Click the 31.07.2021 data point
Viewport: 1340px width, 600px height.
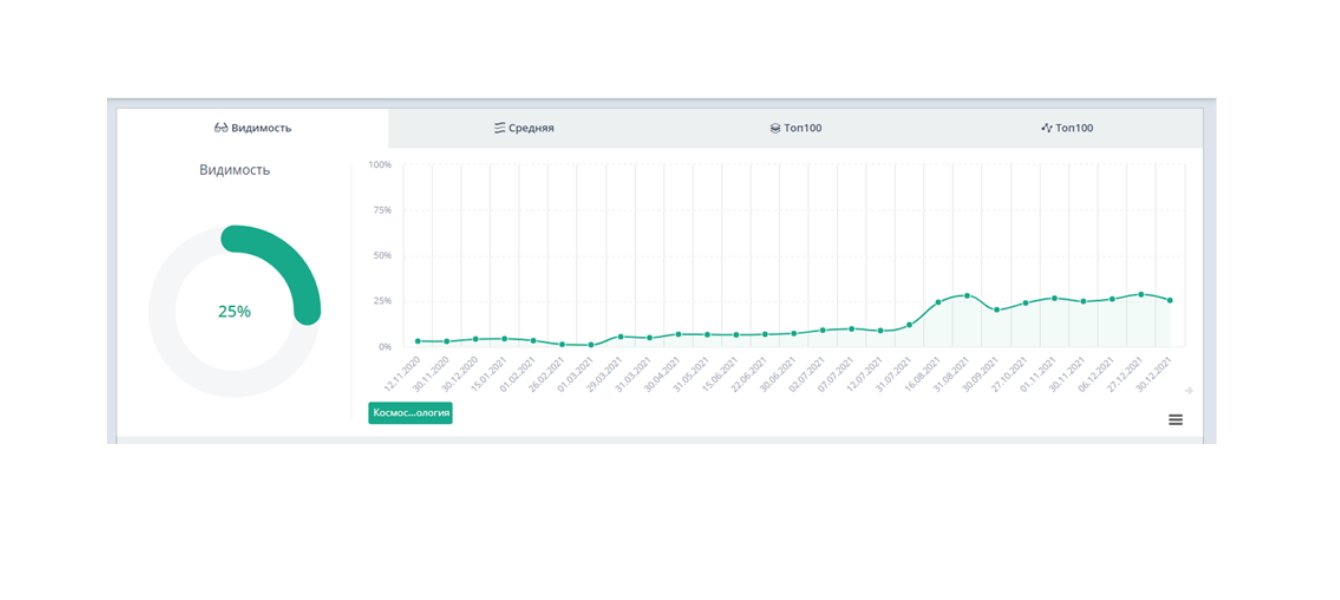909,325
